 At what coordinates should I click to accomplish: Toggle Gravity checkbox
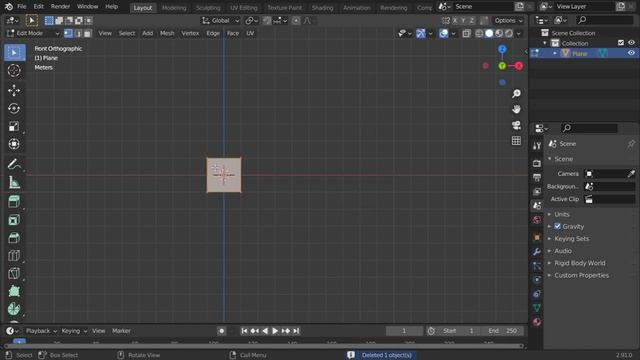coord(558,226)
